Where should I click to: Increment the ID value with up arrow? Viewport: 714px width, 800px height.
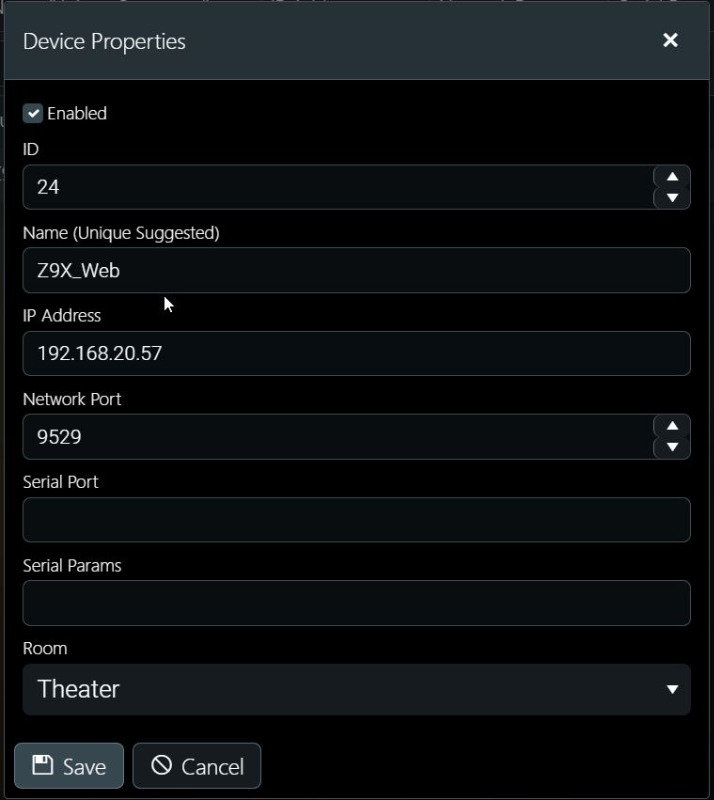[x=672, y=177]
